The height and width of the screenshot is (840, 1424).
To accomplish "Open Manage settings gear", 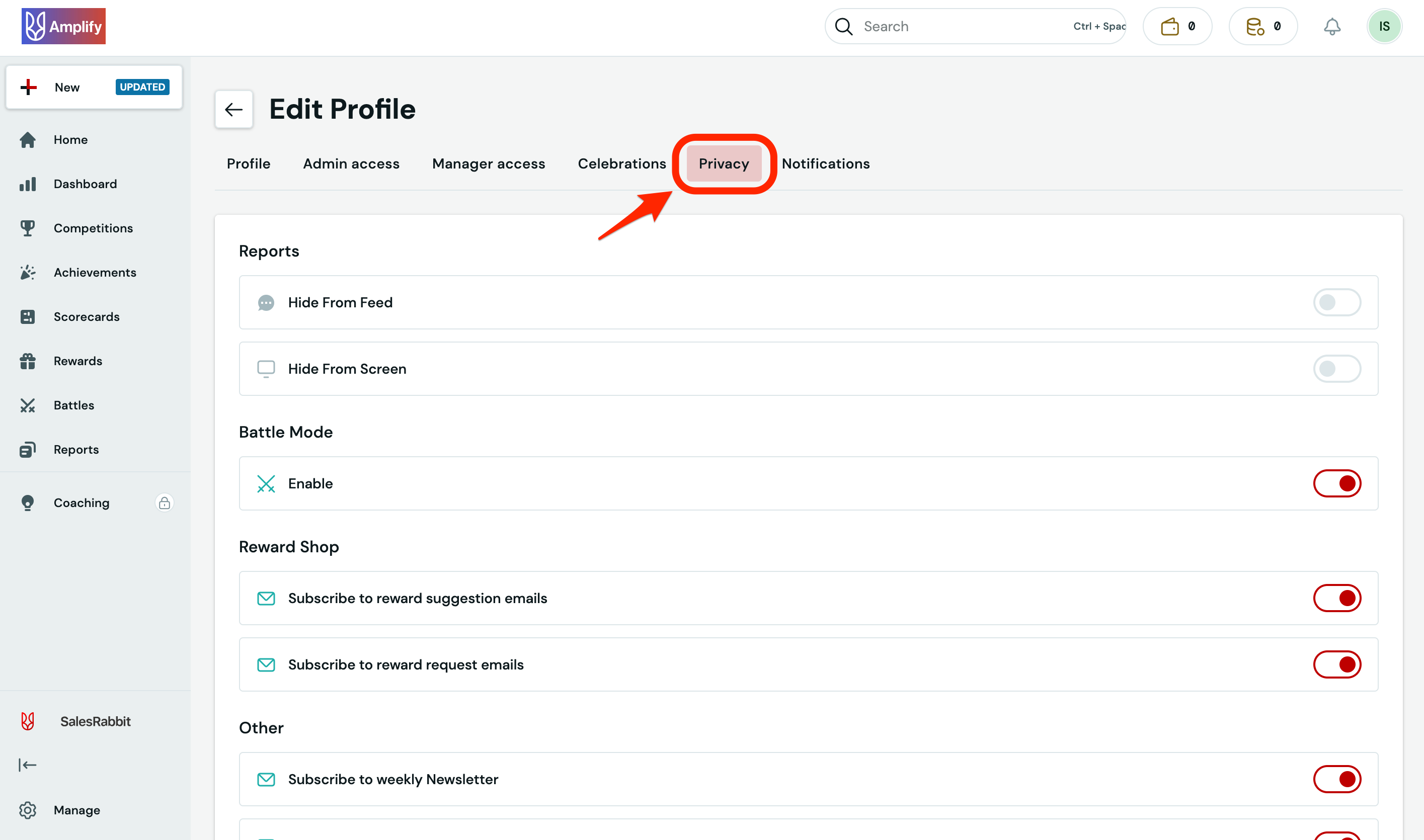I will point(28,810).
